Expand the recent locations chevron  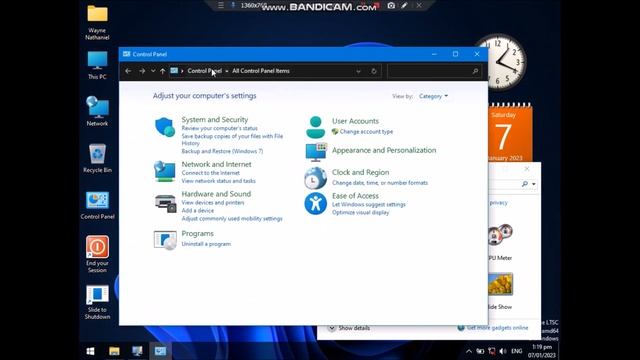(153, 71)
